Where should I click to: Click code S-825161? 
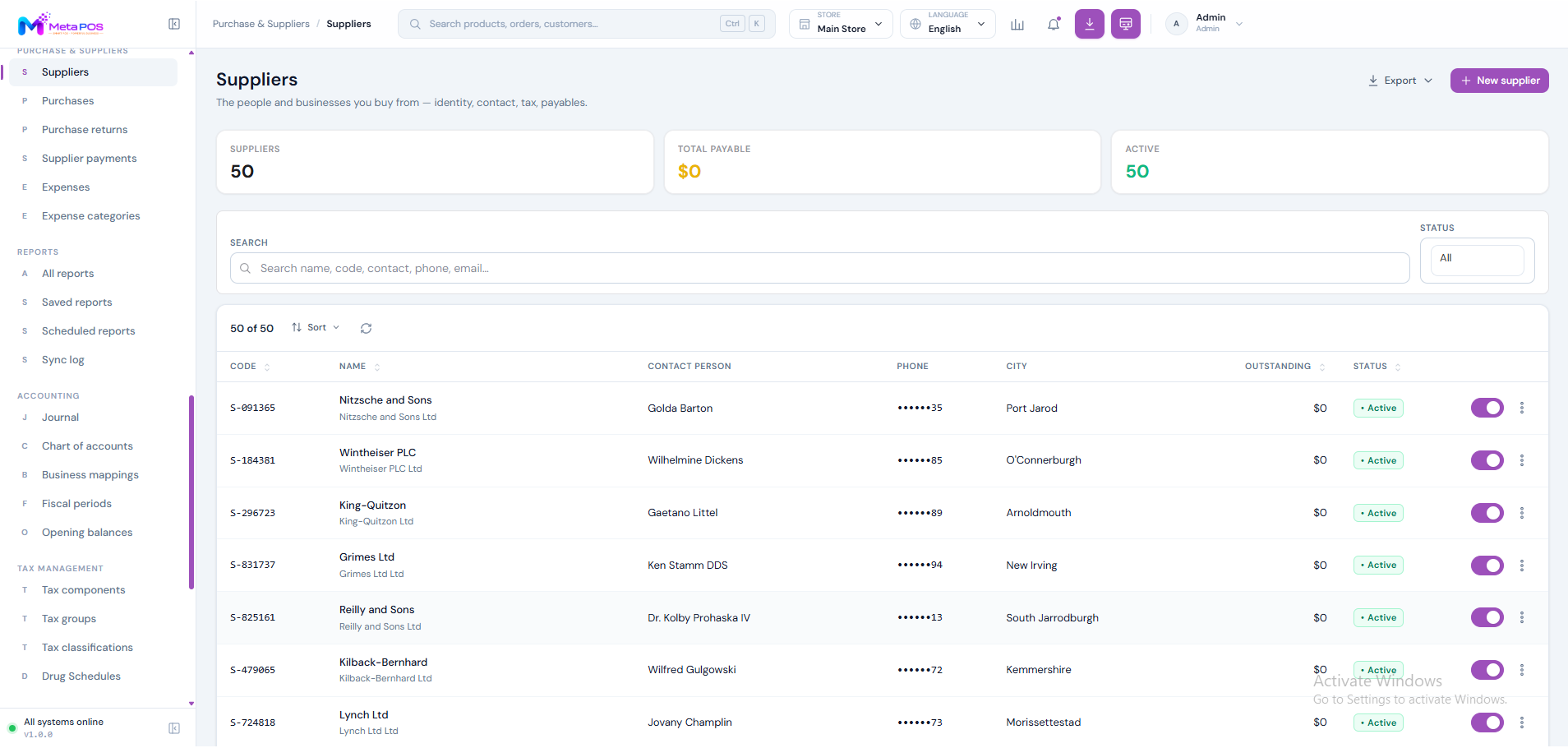253,617
